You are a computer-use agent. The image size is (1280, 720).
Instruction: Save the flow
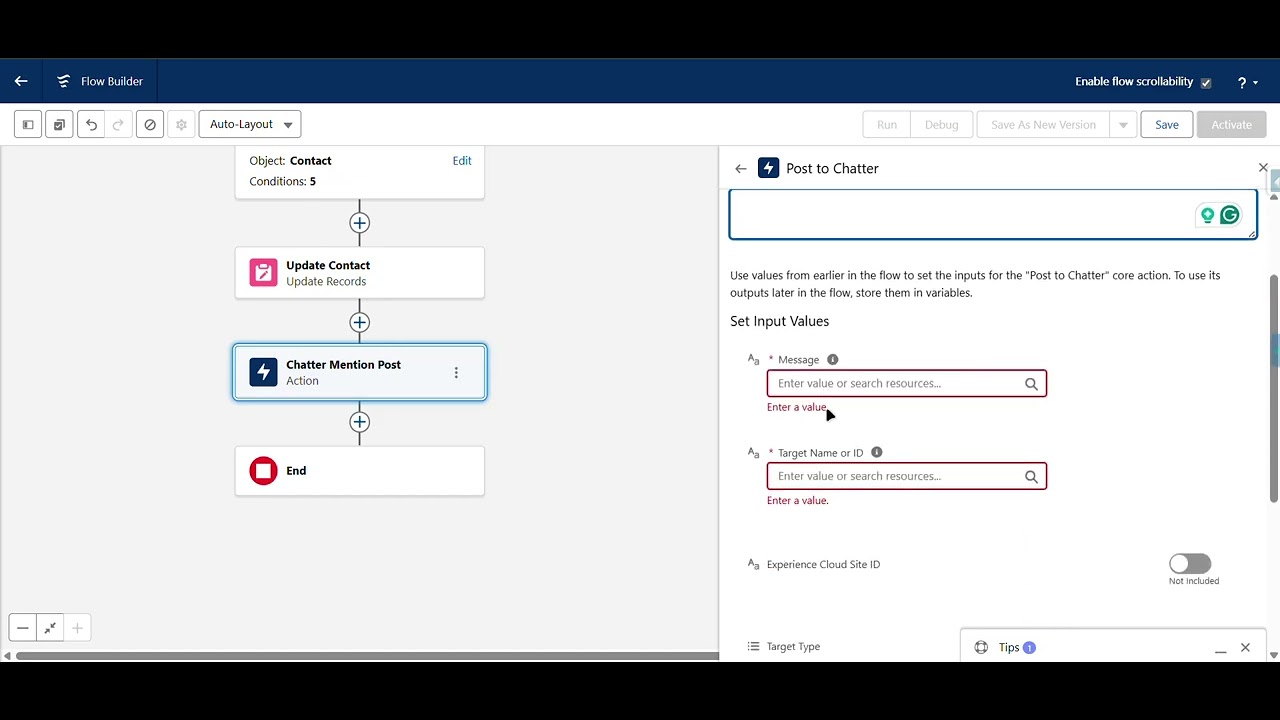(x=1167, y=125)
